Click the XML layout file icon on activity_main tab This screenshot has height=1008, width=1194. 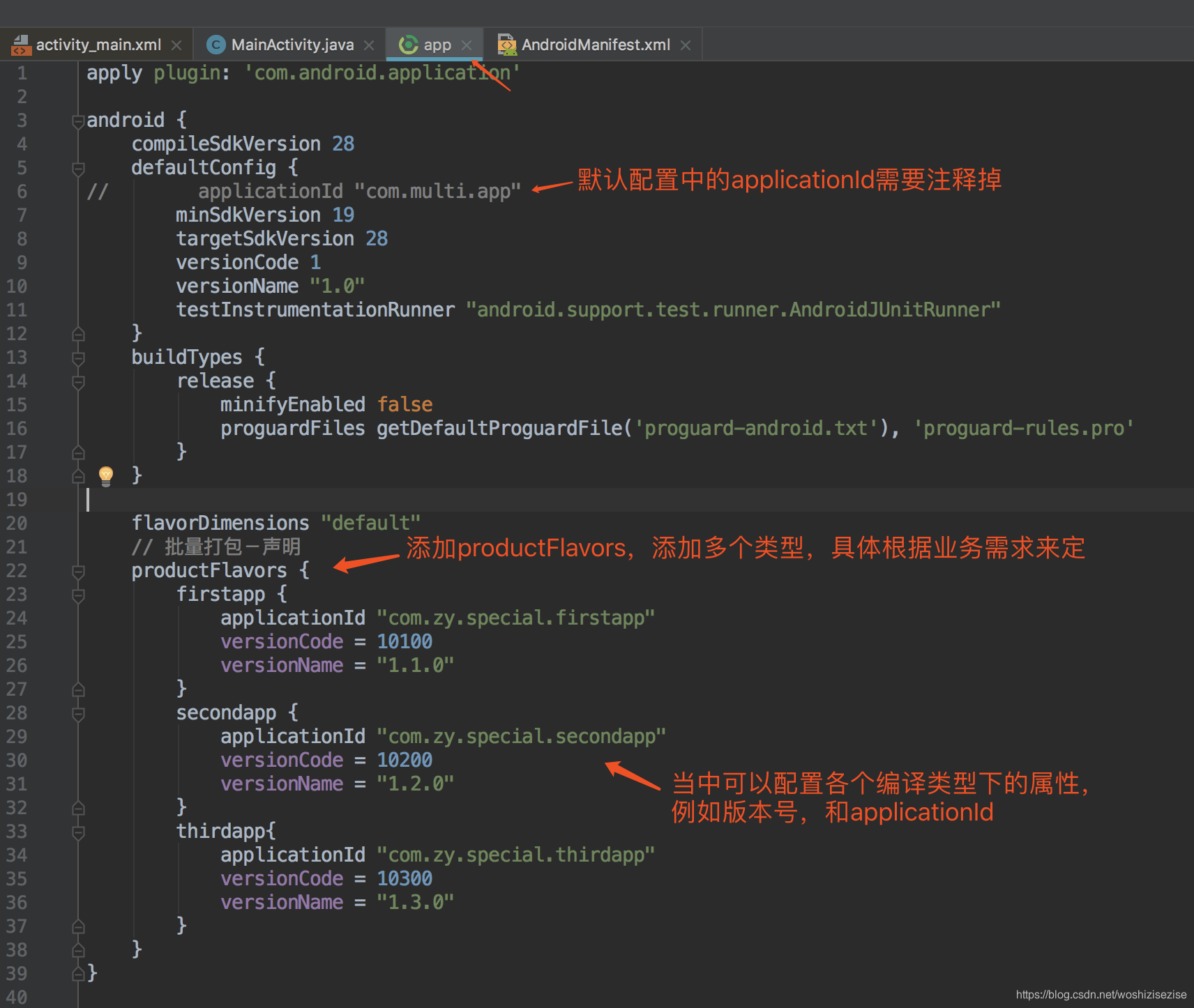click(x=21, y=45)
